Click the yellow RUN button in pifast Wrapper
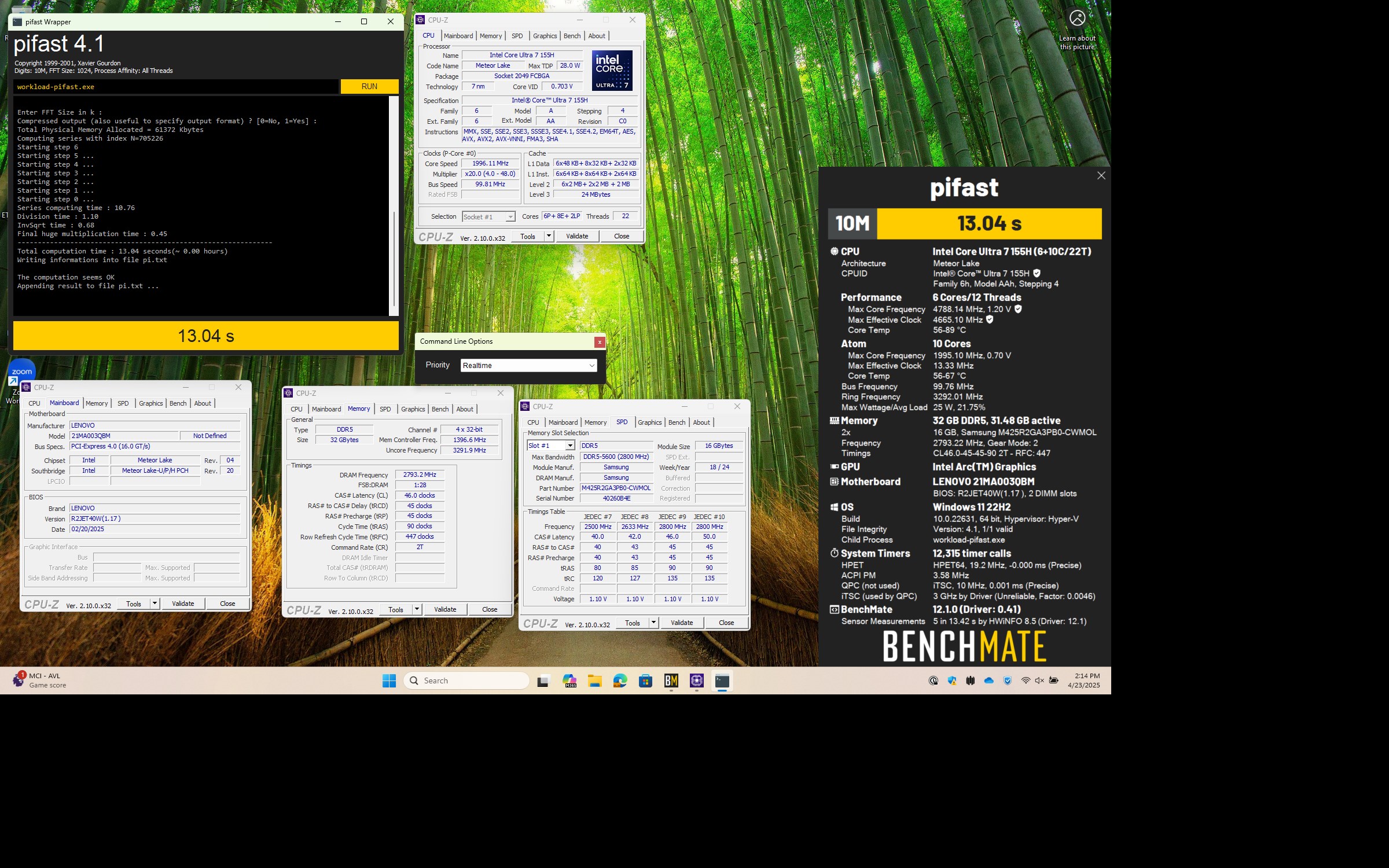1389x868 pixels. tap(369, 86)
